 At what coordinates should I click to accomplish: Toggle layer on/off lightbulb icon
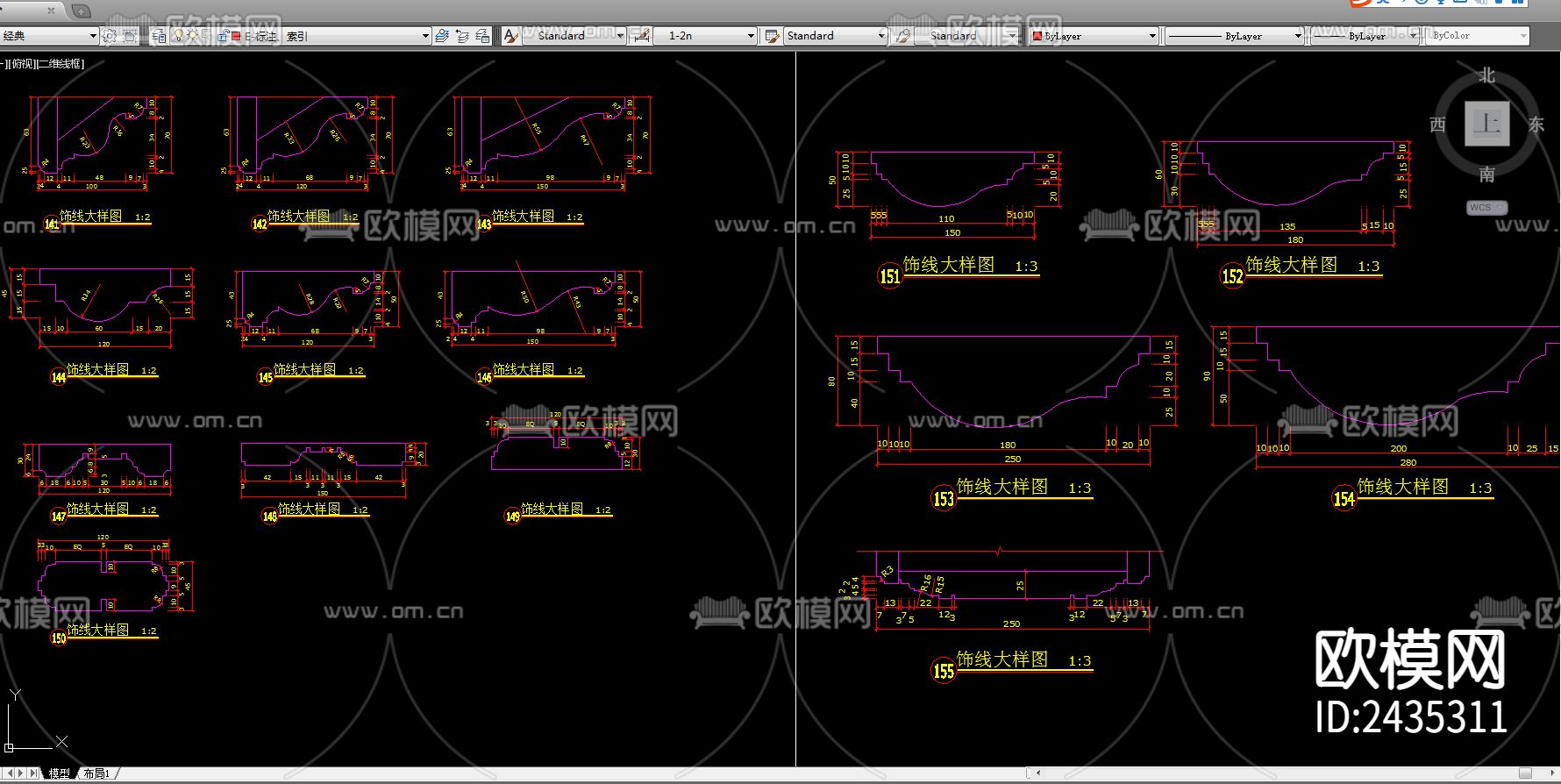click(x=179, y=36)
